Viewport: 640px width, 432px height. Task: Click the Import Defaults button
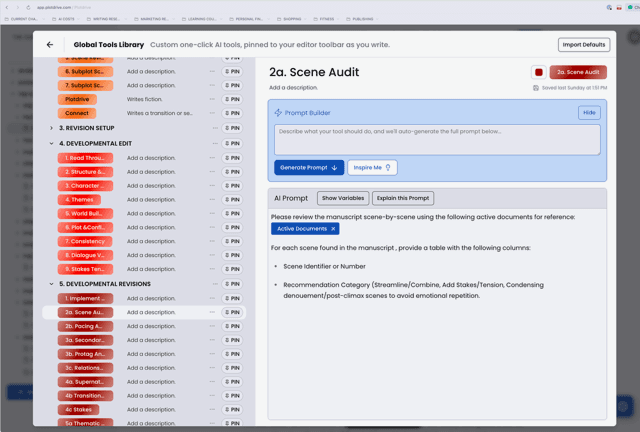point(582,45)
